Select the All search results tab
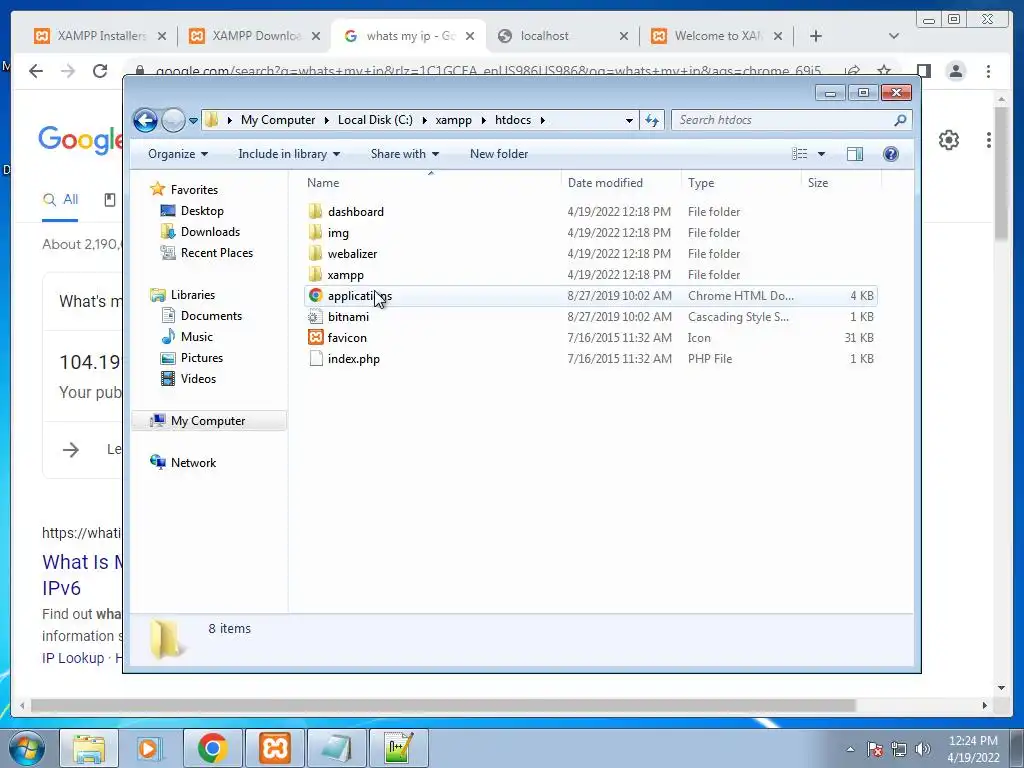 tap(61, 200)
